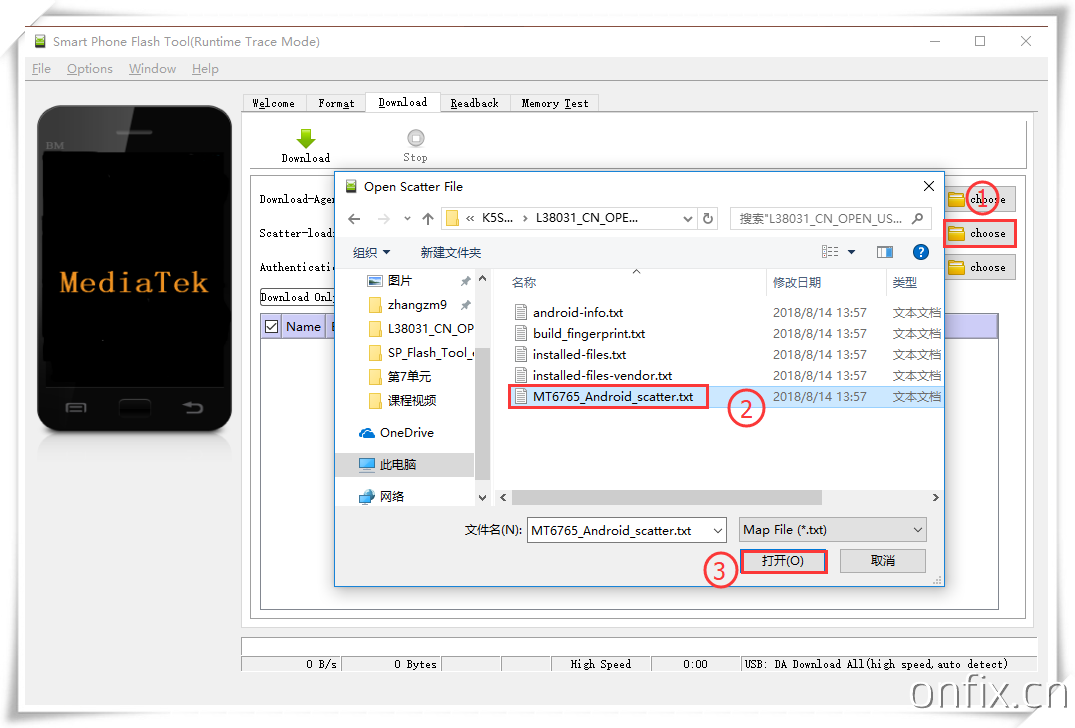
Task: Click the horizontal scrollbar in file list
Action: 666,497
